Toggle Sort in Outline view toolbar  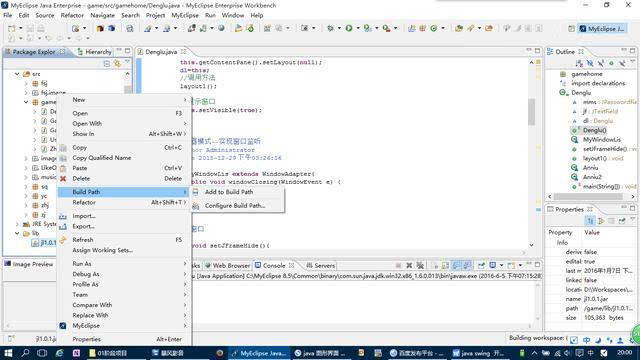click(579, 63)
